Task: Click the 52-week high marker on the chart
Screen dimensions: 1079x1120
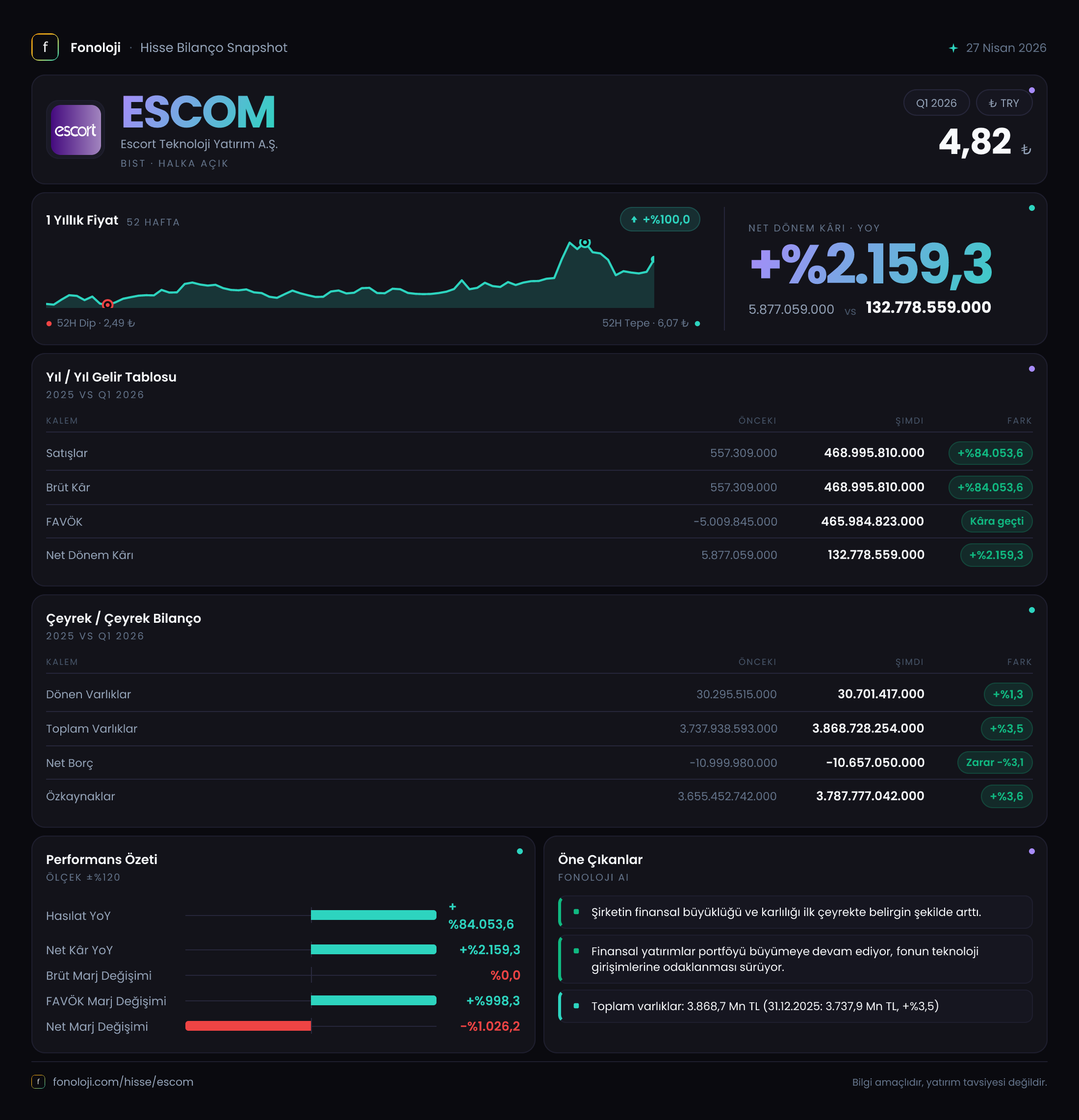Action: [x=585, y=243]
